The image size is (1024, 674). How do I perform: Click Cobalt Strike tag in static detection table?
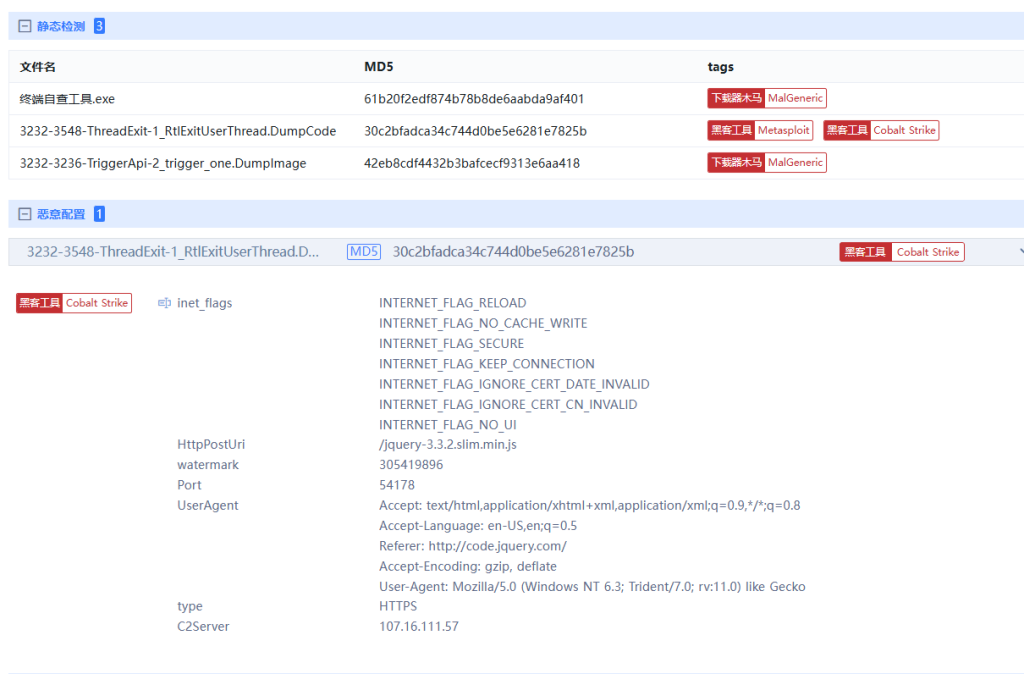click(903, 131)
